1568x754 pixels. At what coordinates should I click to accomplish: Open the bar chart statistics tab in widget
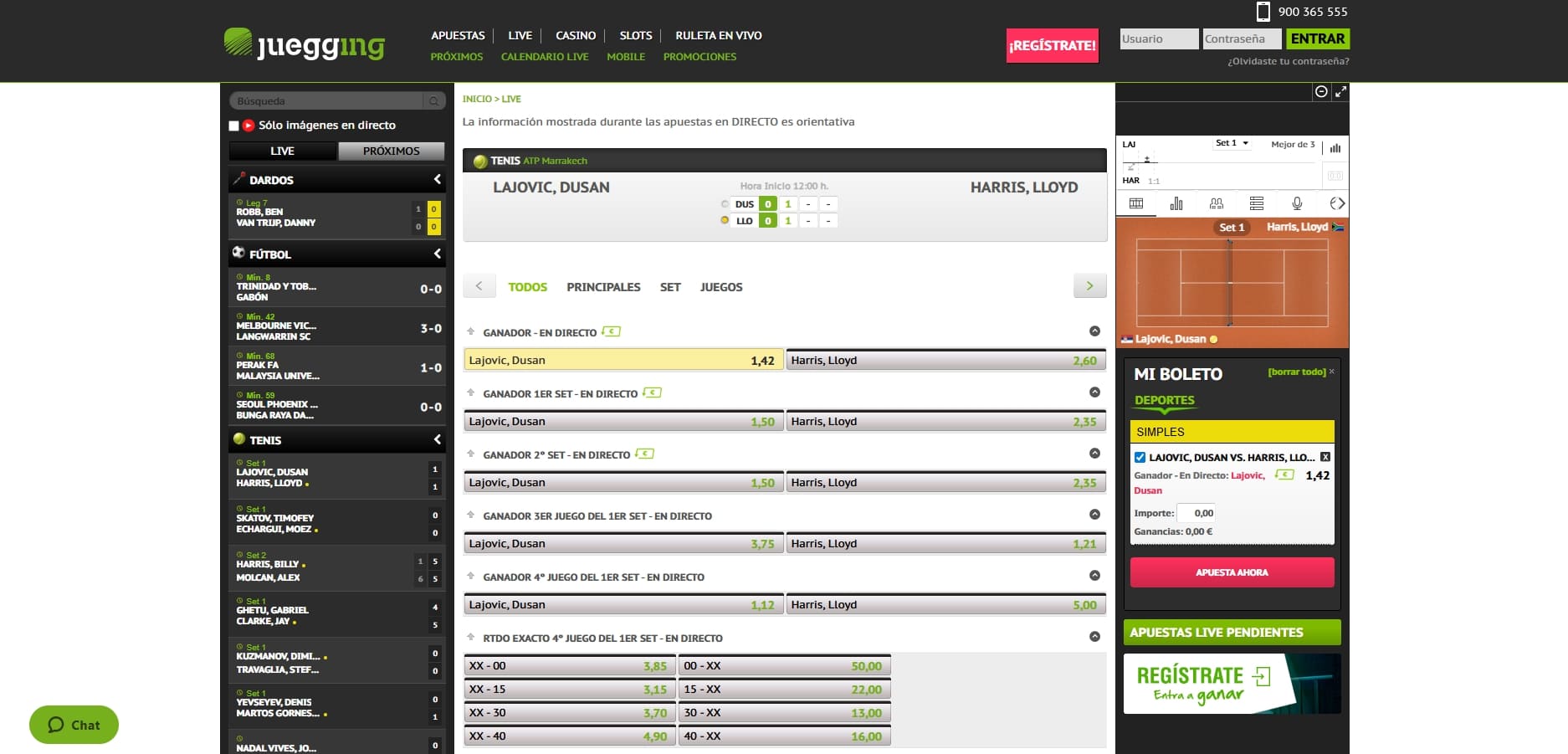(1176, 203)
